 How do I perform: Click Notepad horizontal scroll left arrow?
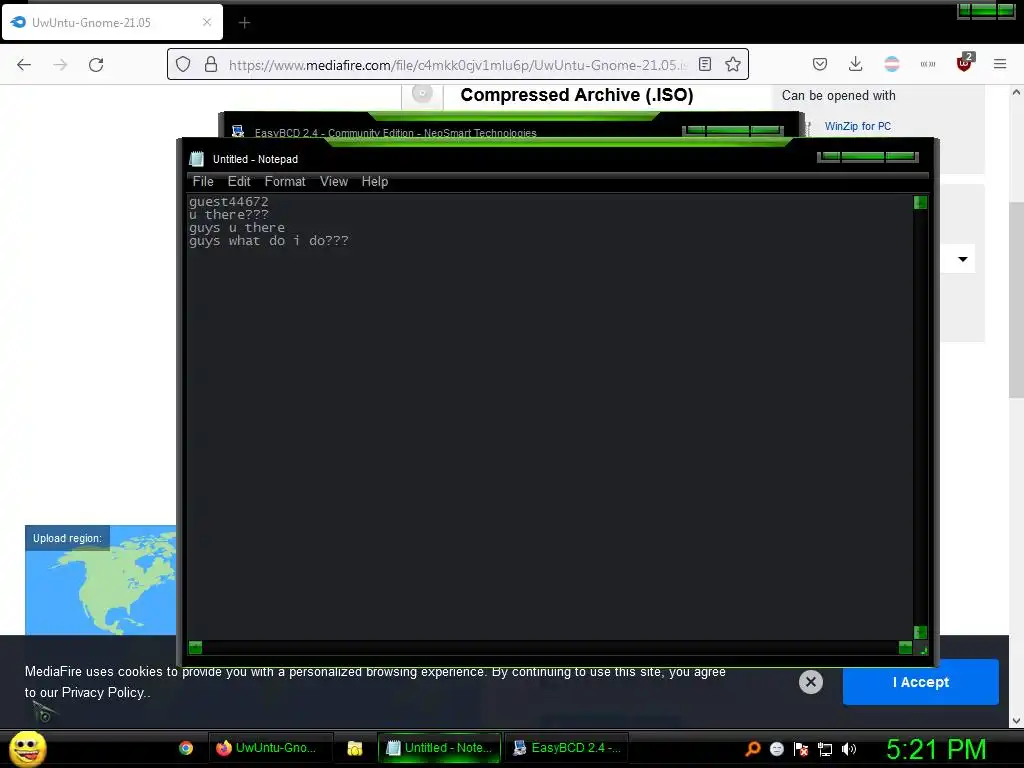click(195, 647)
